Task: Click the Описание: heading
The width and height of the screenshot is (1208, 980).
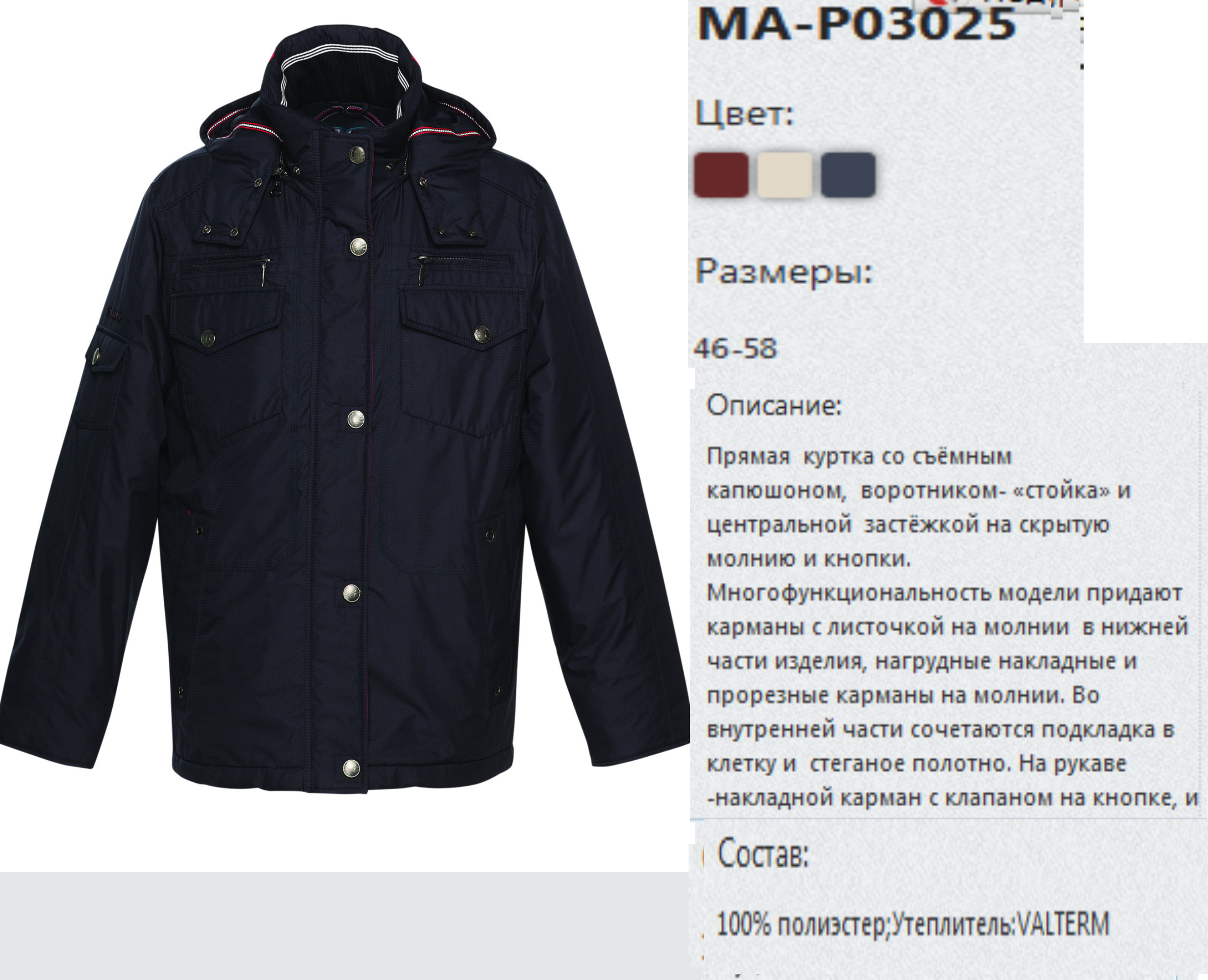Action: 774,405
